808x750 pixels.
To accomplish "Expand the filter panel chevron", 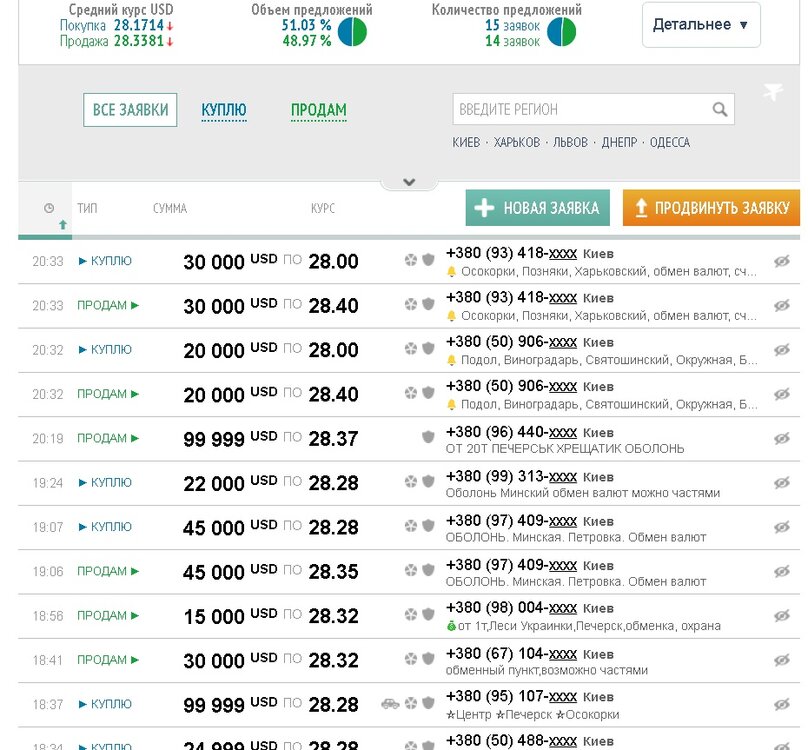I will (x=408, y=182).
